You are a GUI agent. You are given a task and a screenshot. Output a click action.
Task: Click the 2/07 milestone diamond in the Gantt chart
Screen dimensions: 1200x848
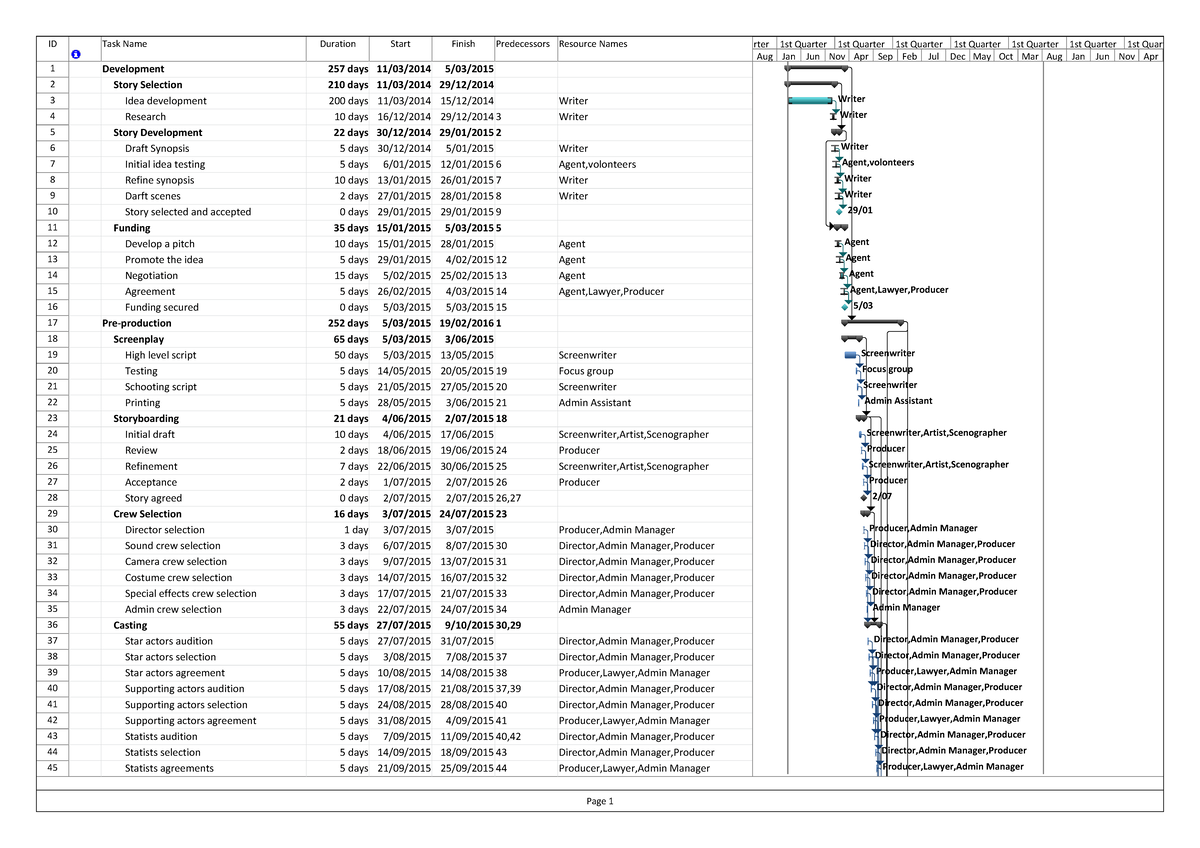865,497
